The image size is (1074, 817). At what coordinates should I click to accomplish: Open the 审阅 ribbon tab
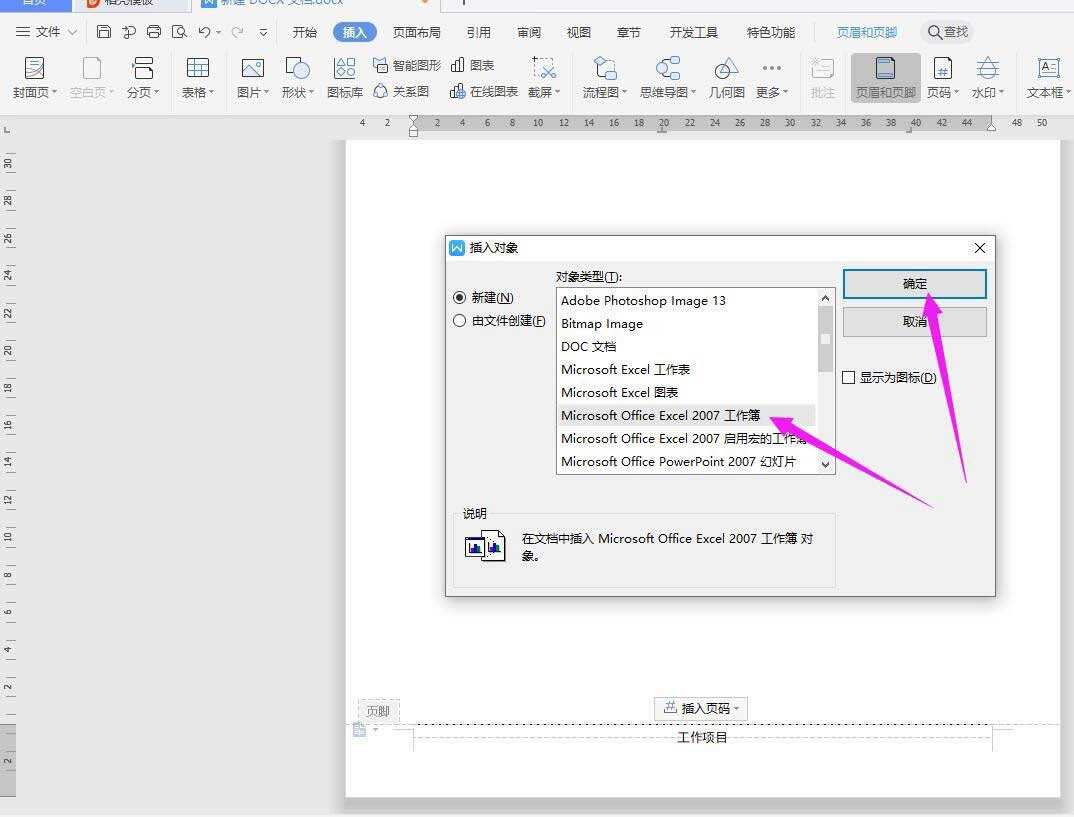(x=528, y=31)
